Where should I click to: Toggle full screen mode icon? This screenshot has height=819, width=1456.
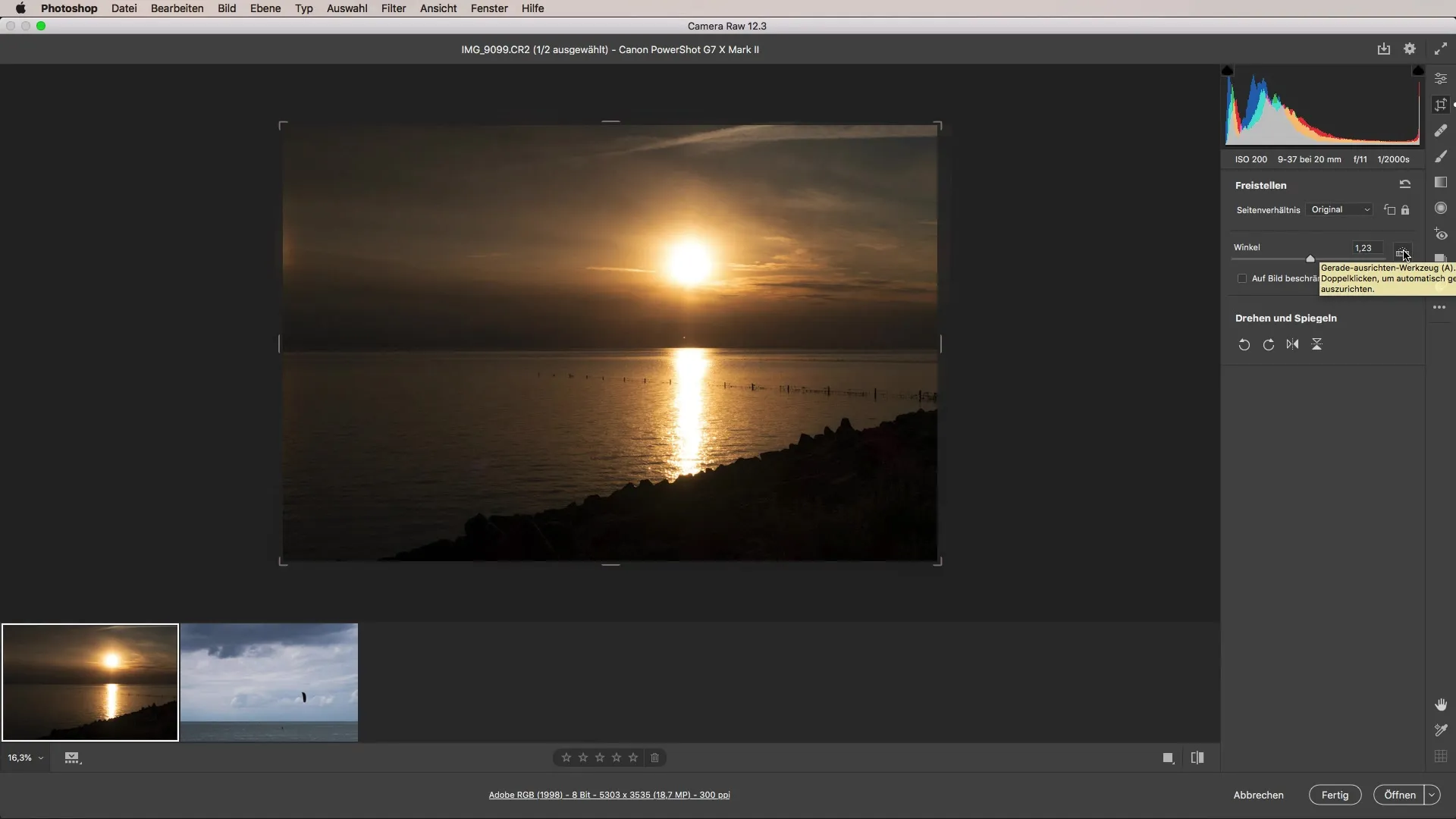pyautogui.click(x=1440, y=49)
